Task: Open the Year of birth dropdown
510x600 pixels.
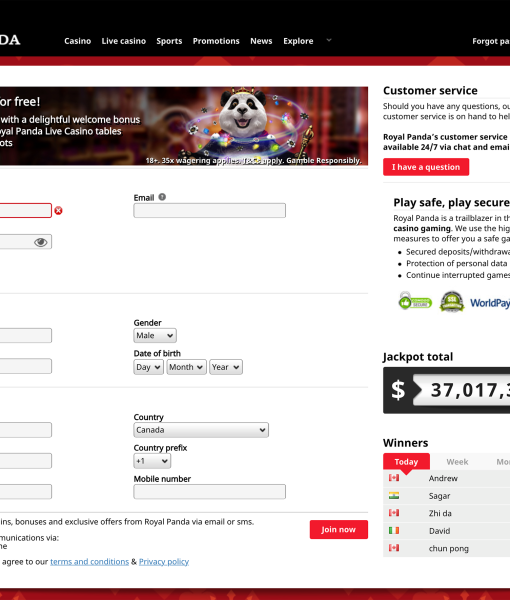Action: (x=226, y=367)
